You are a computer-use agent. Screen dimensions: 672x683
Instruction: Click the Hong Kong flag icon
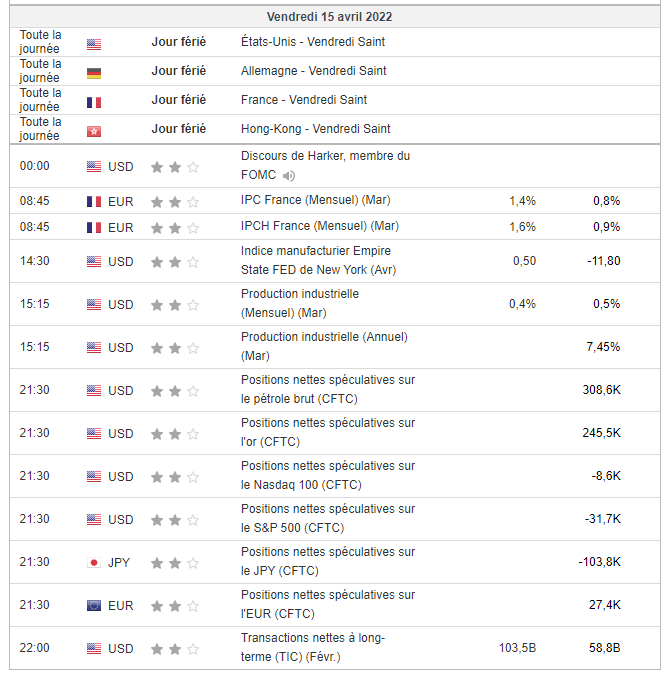click(94, 130)
